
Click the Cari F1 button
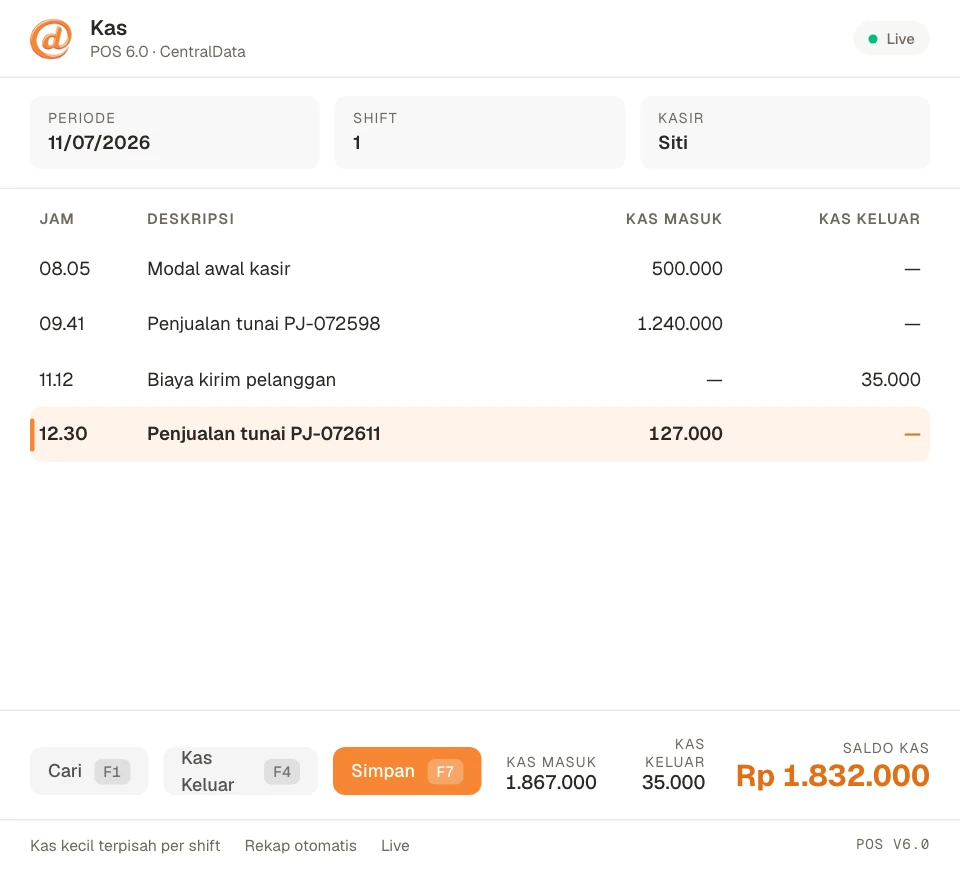point(89,771)
